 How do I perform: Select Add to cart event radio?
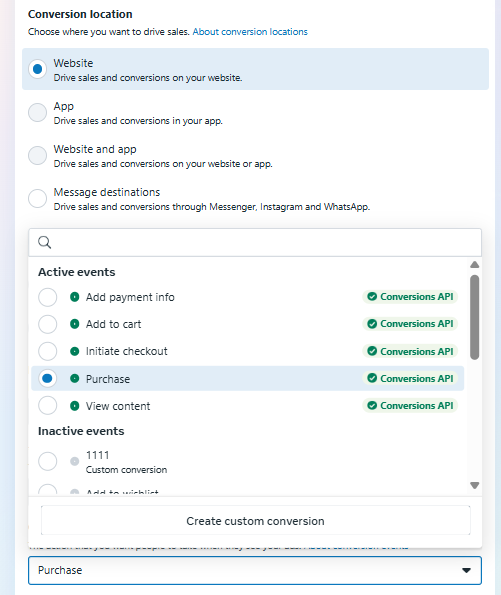click(47, 324)
